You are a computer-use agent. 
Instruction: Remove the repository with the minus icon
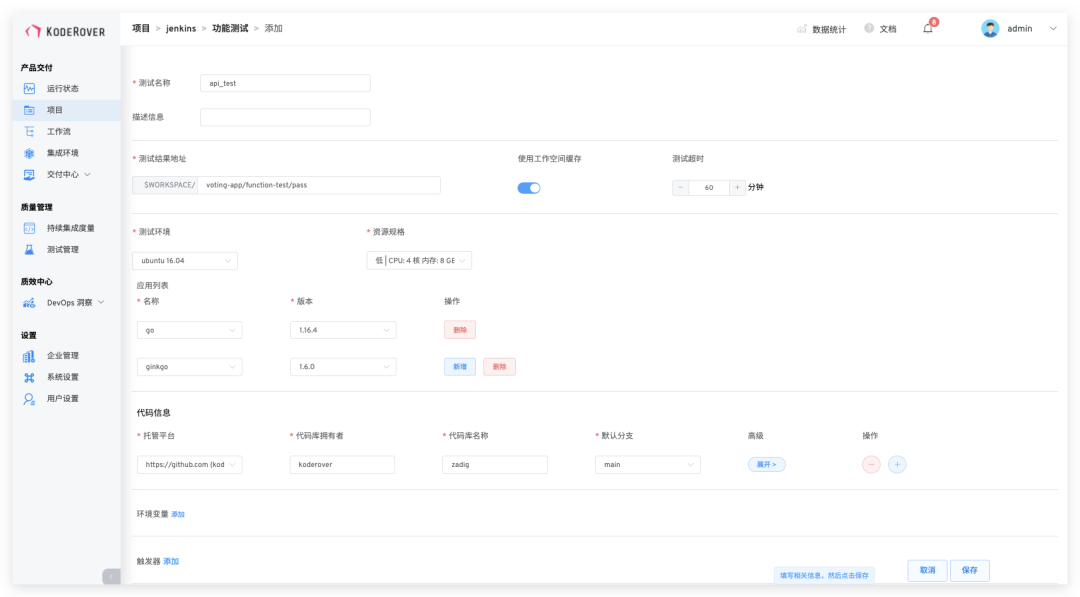pyautogui.click(x=871, y=465)
